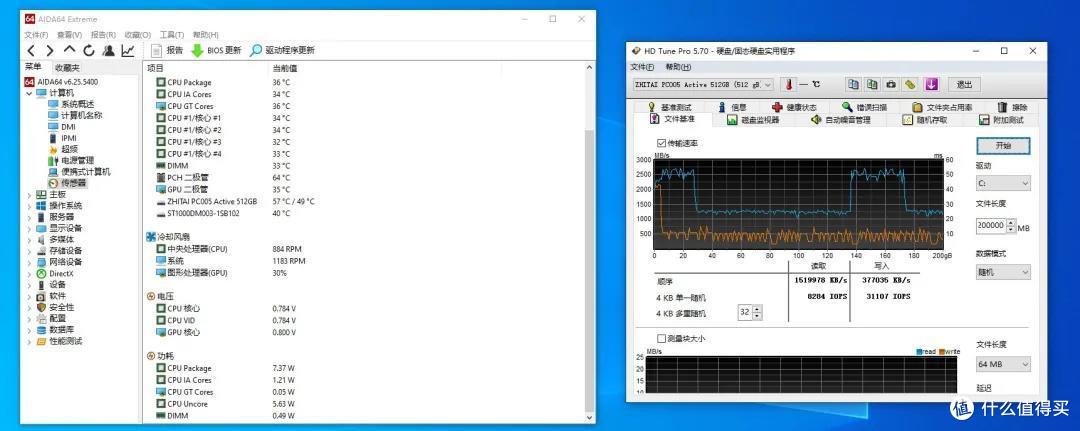Switch to the 基准测试 benchmark tab

click(x=669, y=107)
